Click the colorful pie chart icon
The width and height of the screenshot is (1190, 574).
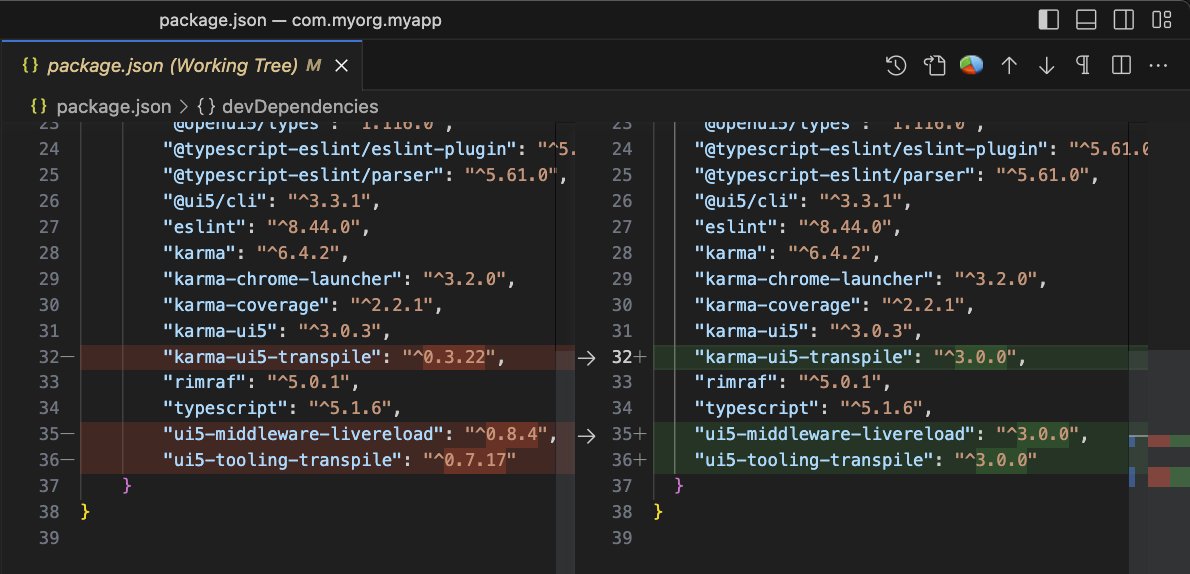[x=971, y=66]
